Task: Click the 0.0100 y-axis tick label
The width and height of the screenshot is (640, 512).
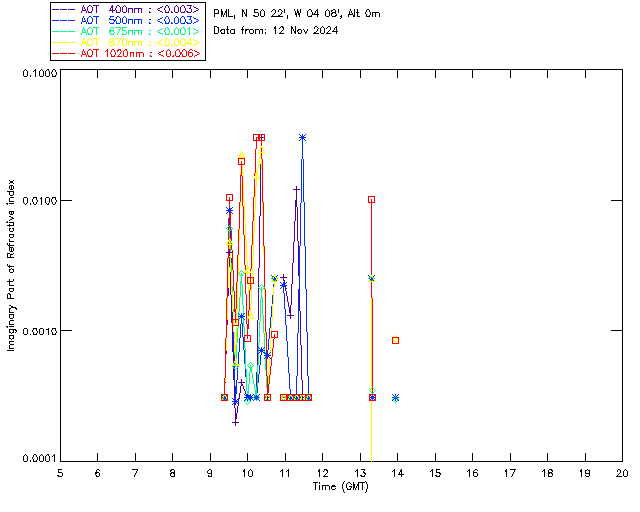Action: tap(36, 202)
